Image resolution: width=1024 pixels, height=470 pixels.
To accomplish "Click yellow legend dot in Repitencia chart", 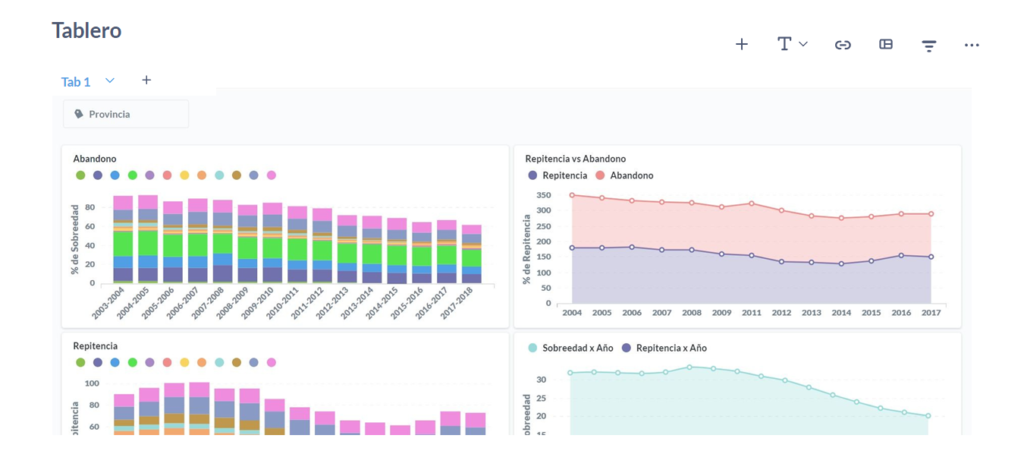I will pos(185,362).
